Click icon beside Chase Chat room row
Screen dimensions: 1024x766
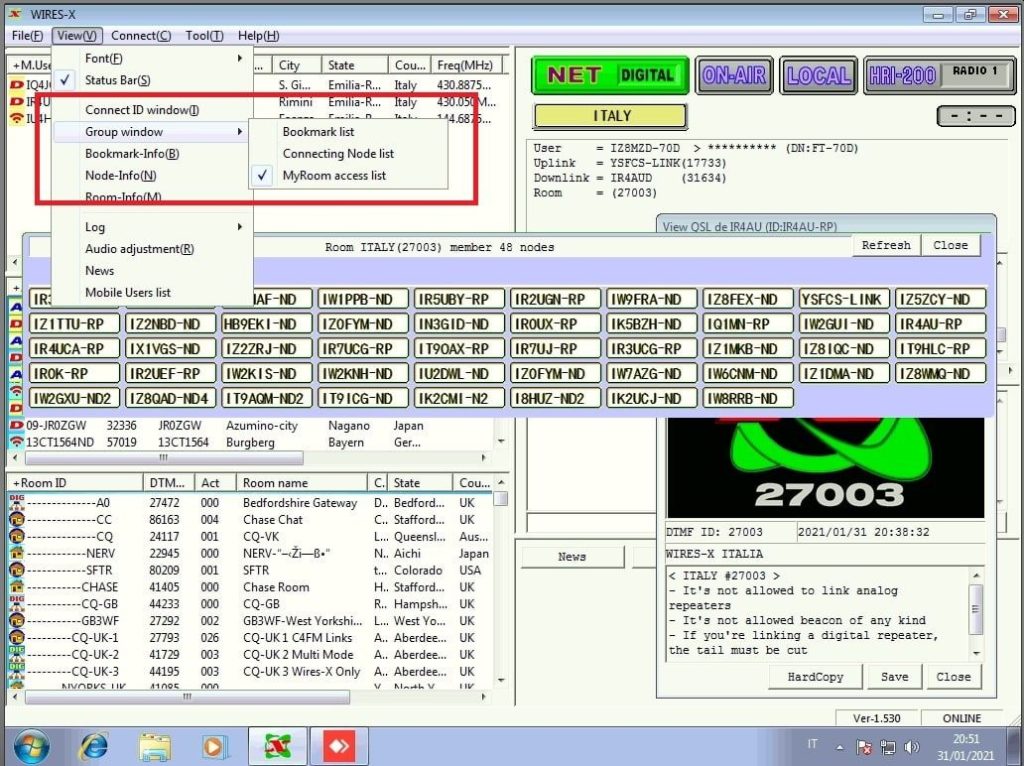click(x=16, y=520)
